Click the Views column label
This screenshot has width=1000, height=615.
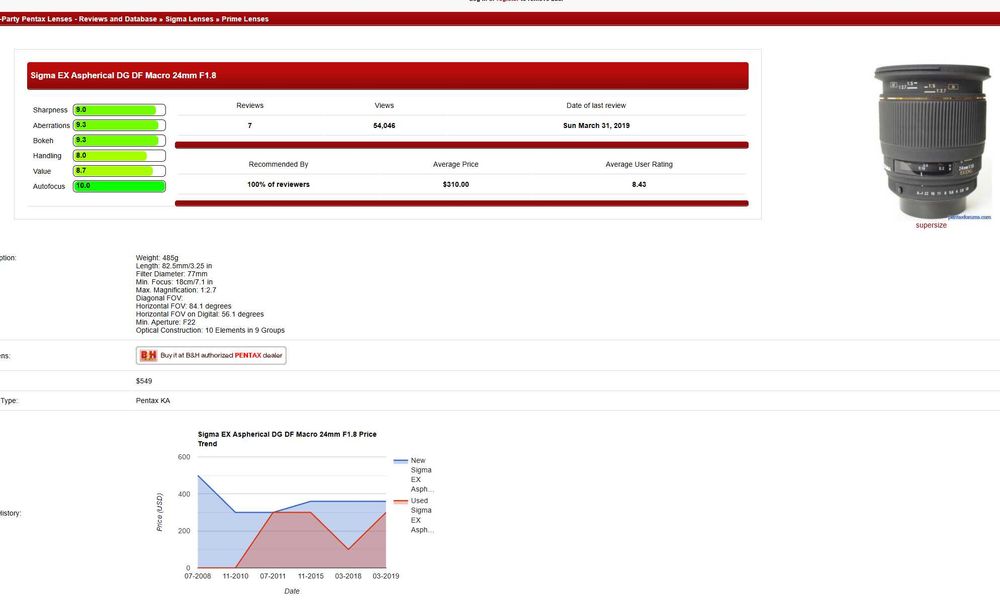pos(384,106)
